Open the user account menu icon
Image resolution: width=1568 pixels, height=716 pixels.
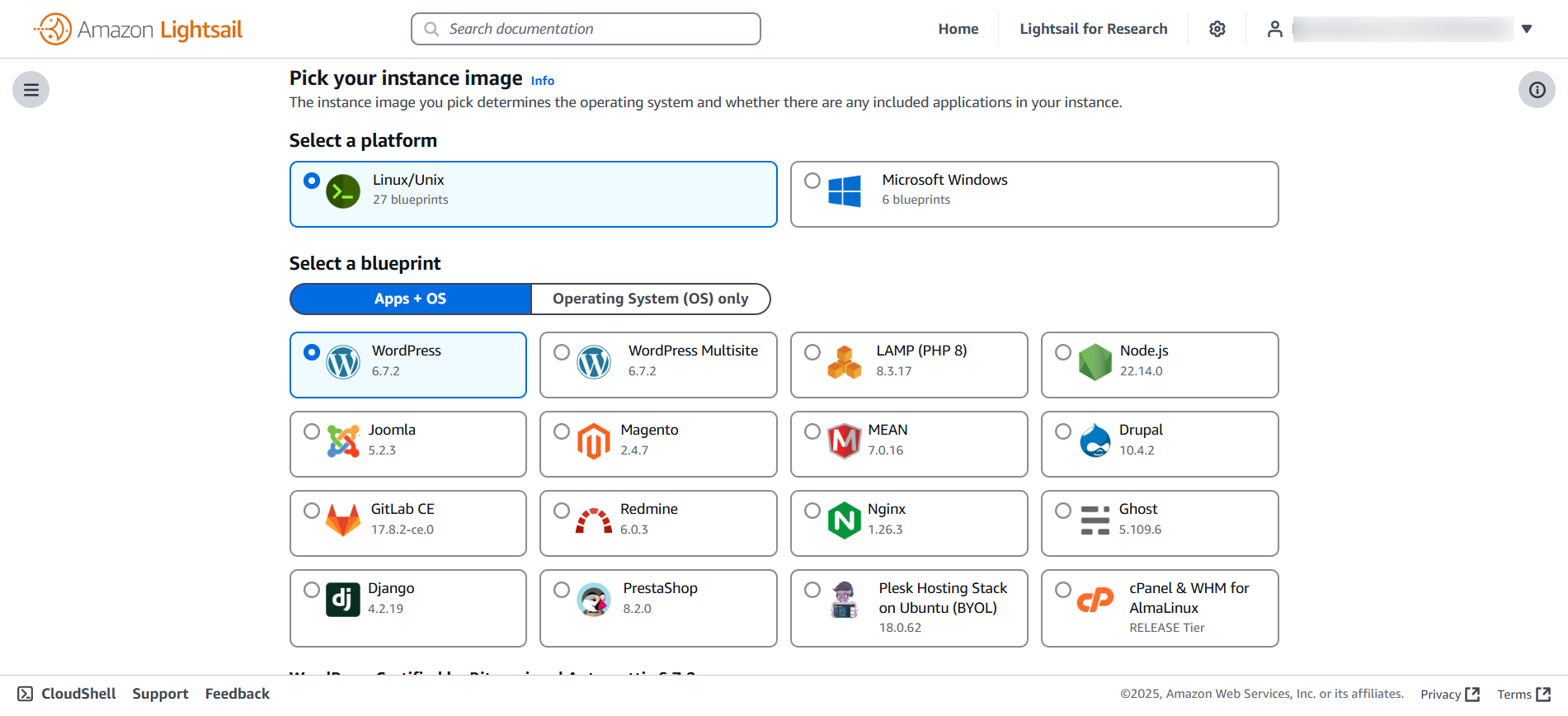coord(1274,29)
